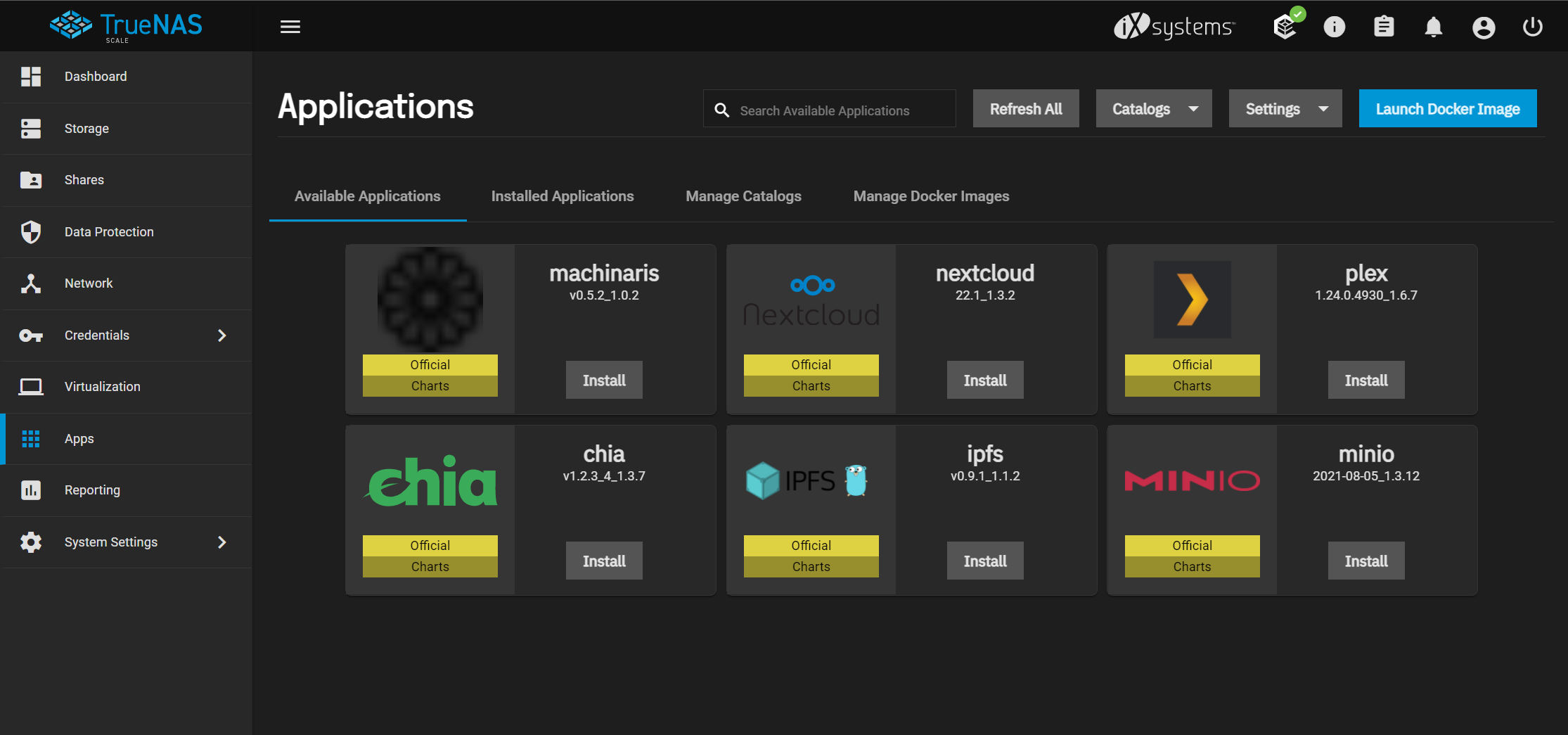
Task: Click the Credentials key icon
Action: coord(31,335)
